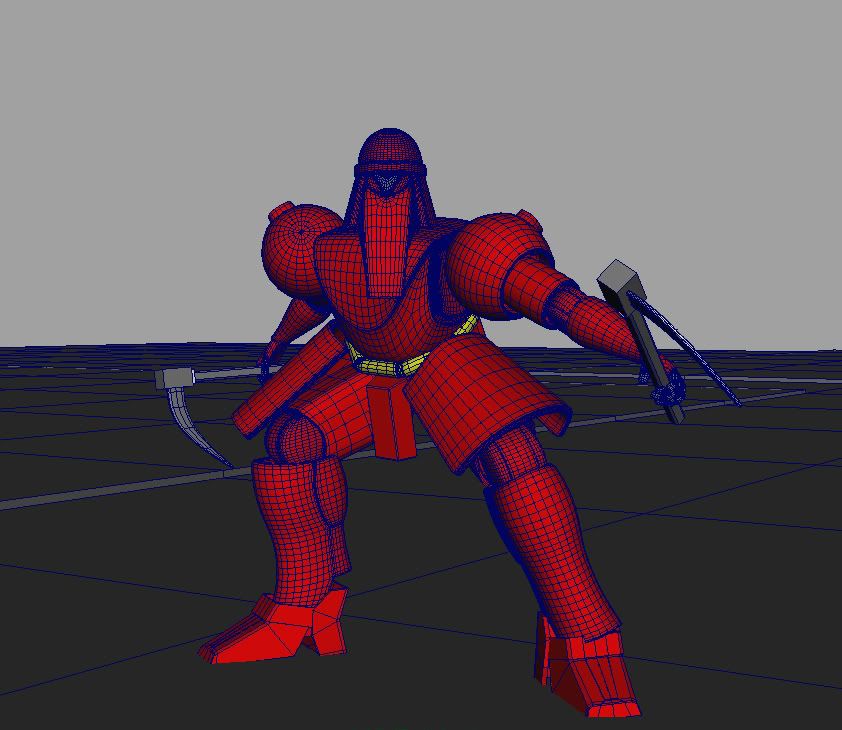Viewport: 842px width, 730px height.
Task: Click the gray scythe connector block
Action: coord(176,379)
